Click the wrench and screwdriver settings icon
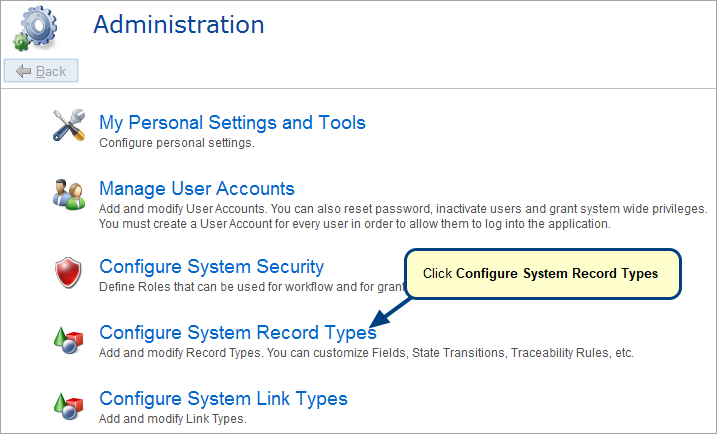 [69, 126]
